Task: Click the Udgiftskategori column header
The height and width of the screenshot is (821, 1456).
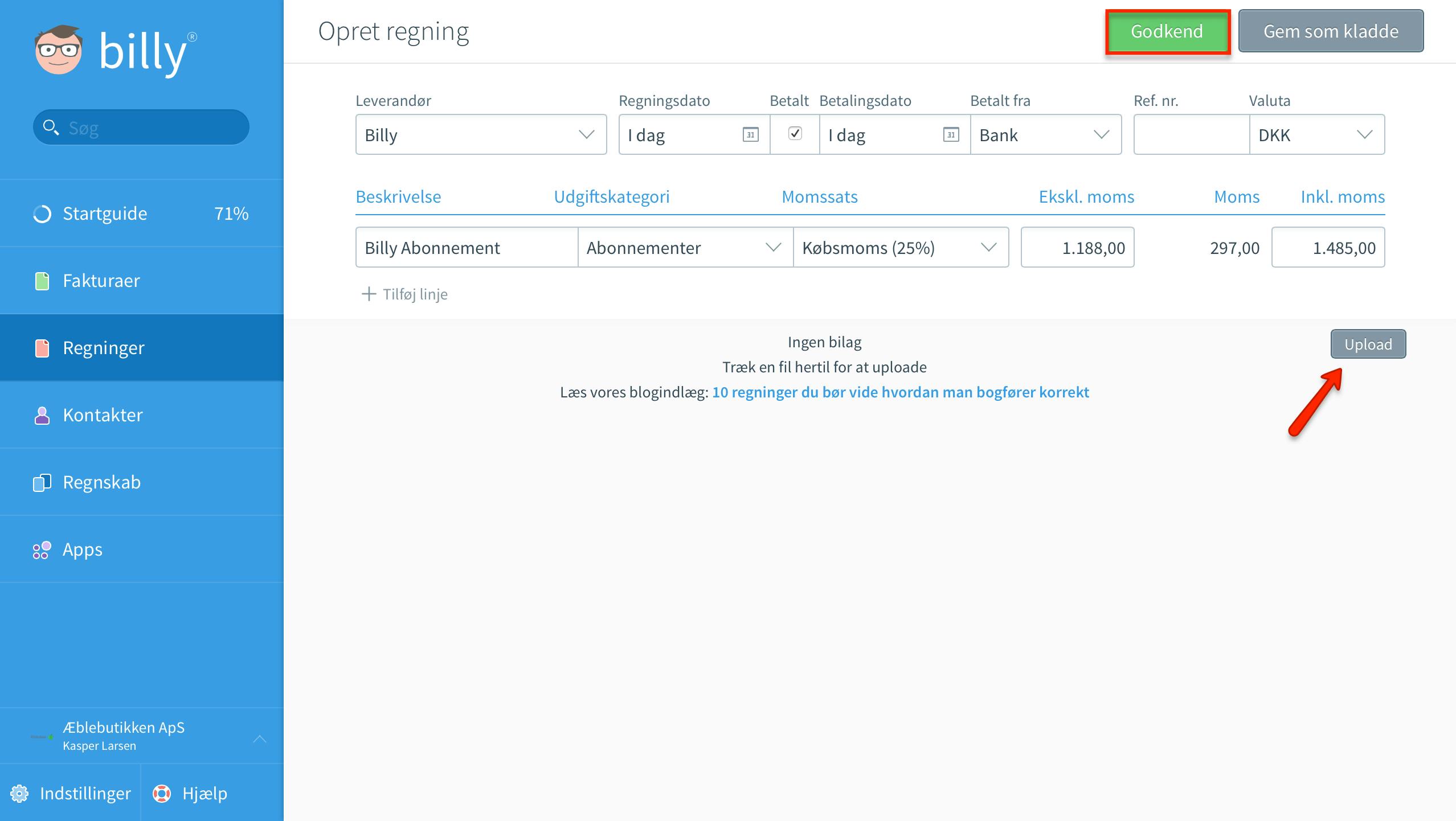Action: [x=612, y=196]
